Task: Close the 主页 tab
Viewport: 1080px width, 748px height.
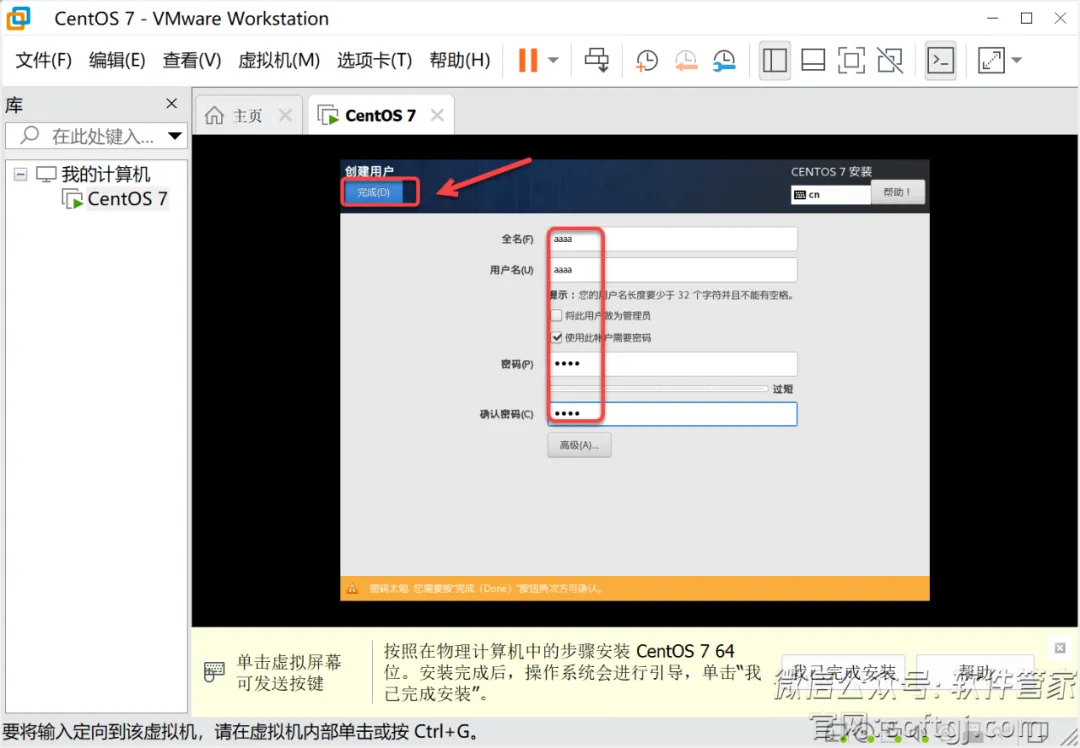Action: pyautogui.click(x=285, y=115)
